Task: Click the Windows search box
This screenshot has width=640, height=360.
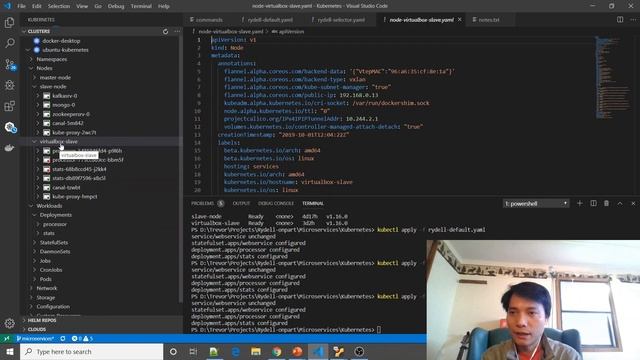Action: (x=91, y=351)
